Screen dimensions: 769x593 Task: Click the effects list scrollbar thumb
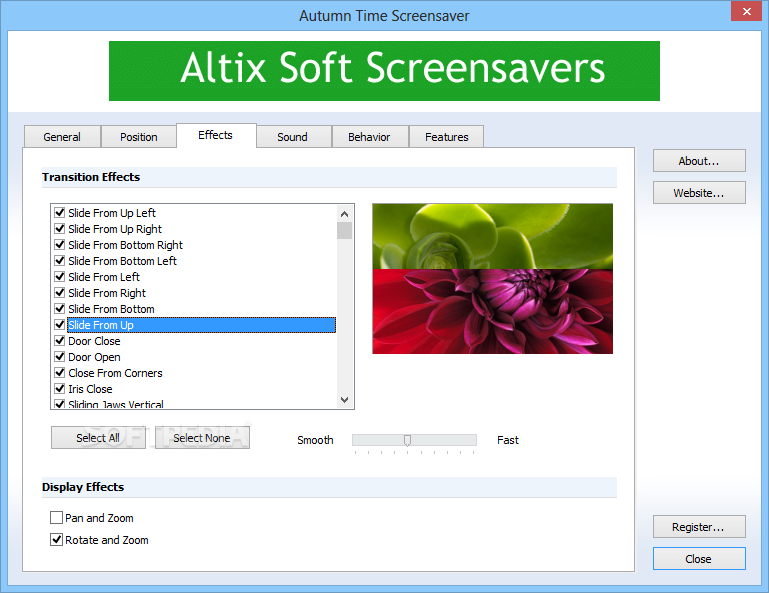coord(344,230)
